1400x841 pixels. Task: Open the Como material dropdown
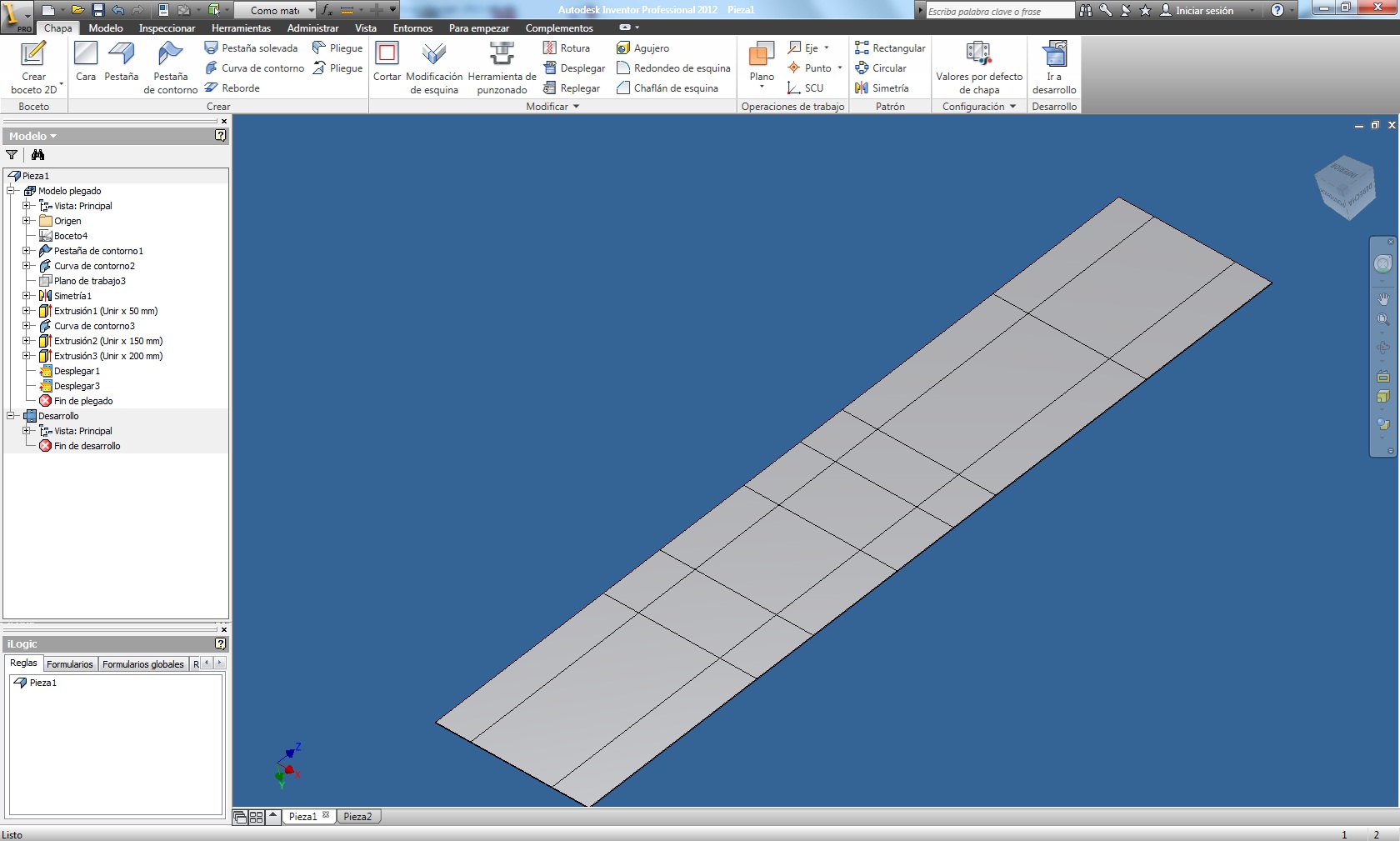tap(274, 10)
